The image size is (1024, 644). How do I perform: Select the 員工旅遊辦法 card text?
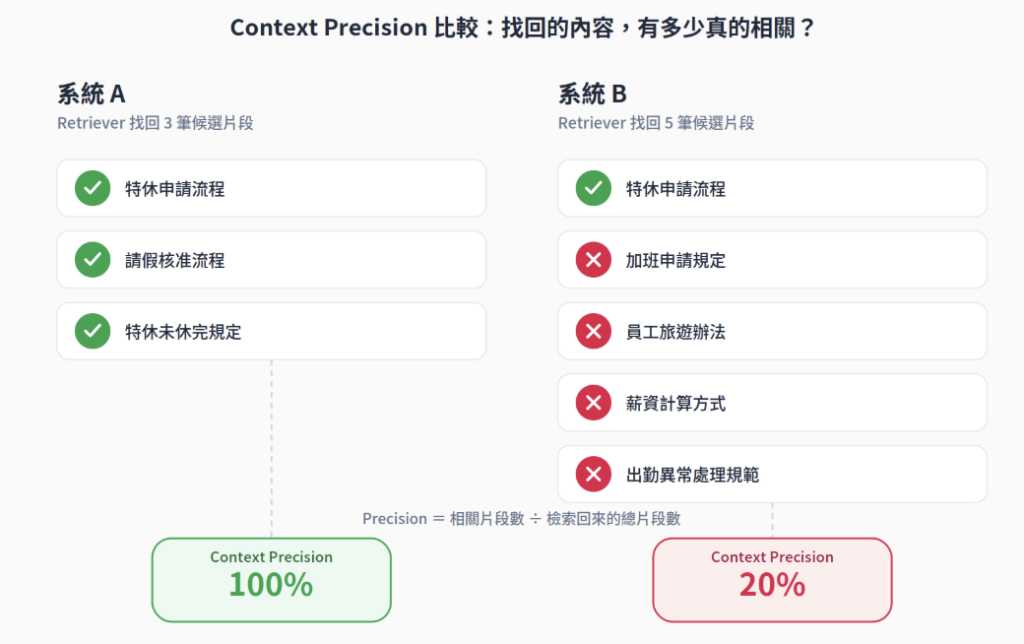(x=676, y=332)
